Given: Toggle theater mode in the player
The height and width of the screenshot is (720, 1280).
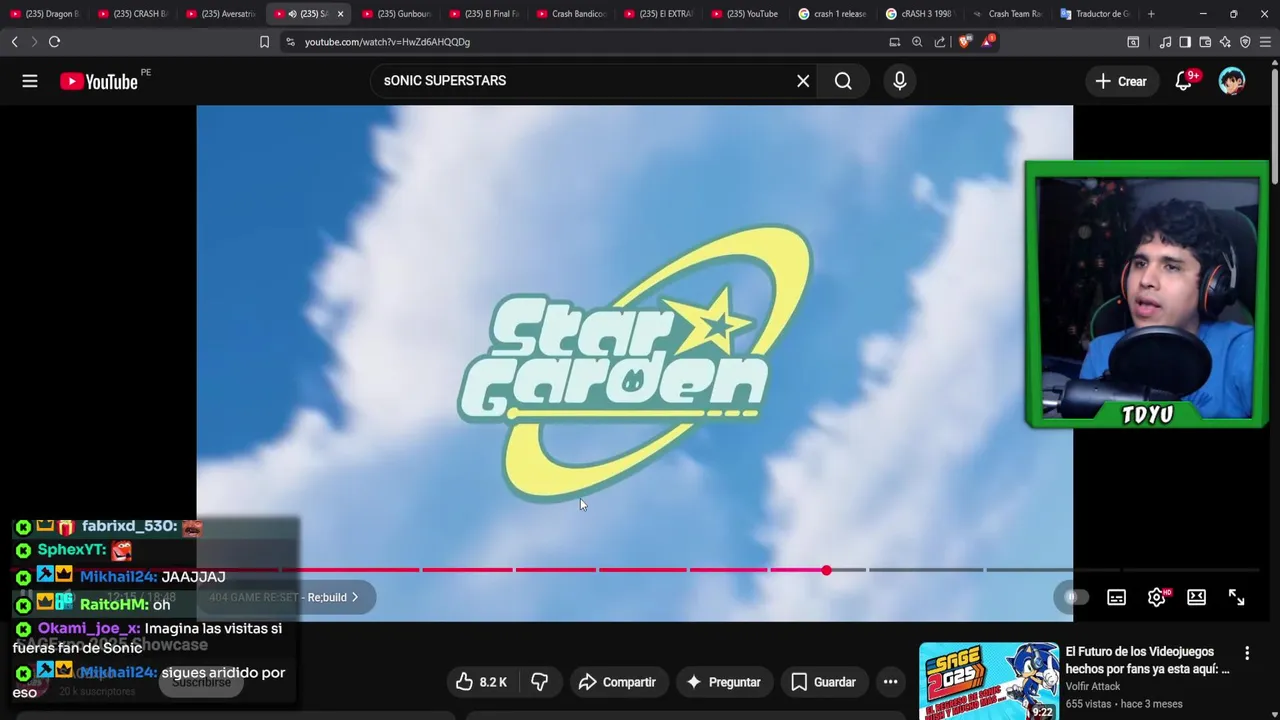Looking at the screenshot, I should 1197,597.
